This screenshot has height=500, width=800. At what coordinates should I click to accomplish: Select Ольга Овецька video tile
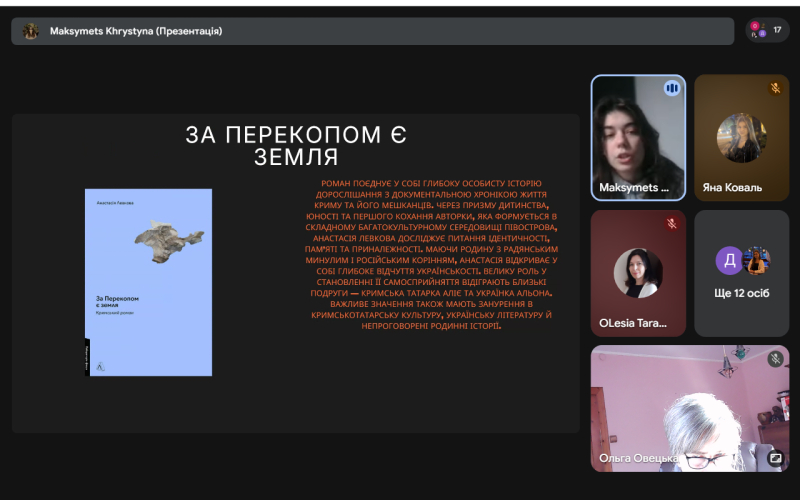coord(689,408)
